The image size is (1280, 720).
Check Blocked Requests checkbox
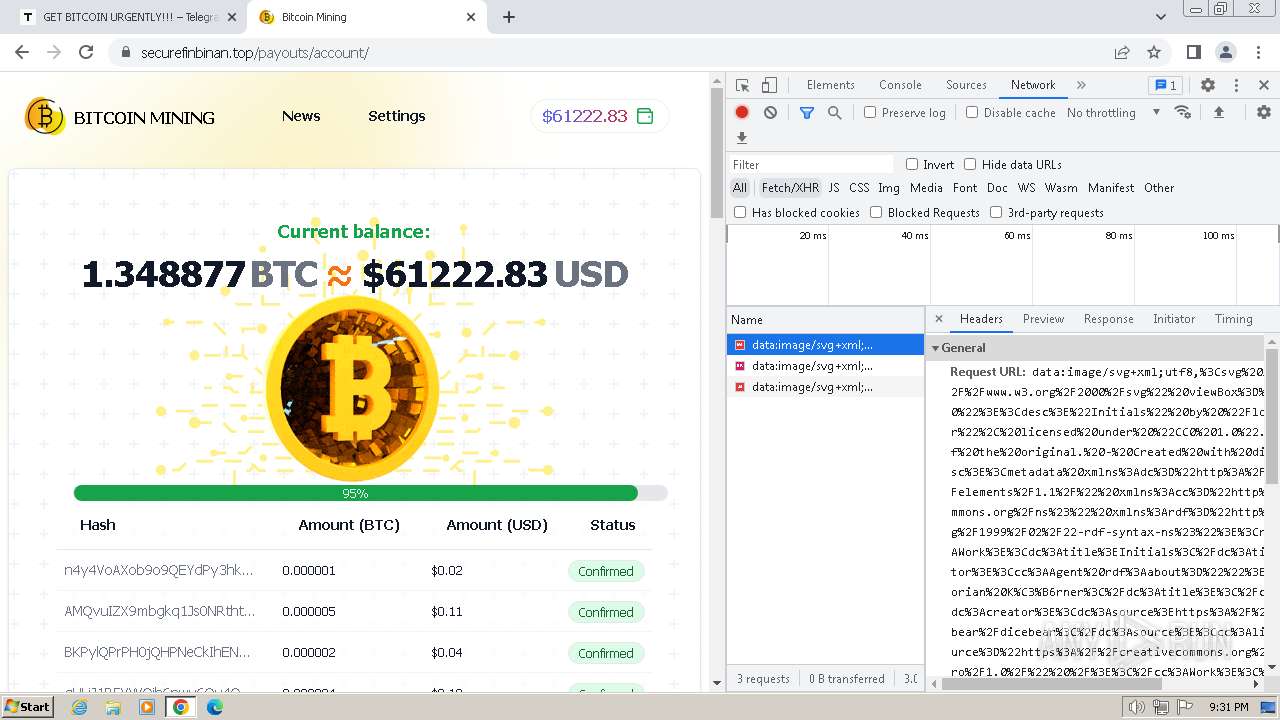876,212
